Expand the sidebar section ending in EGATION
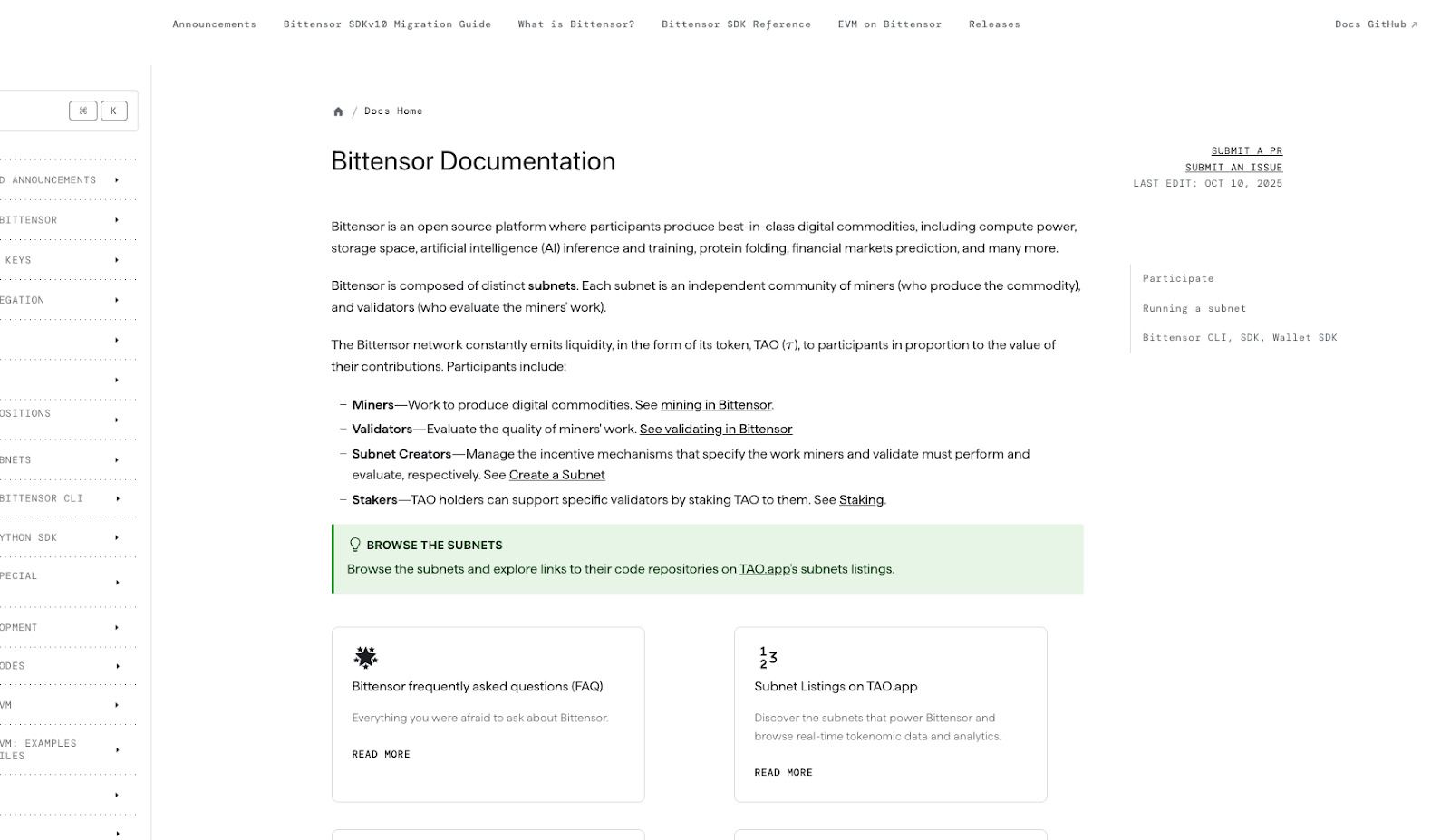Screen dimensions: 1450x840 pyautogui.click(x=117, y=300)
